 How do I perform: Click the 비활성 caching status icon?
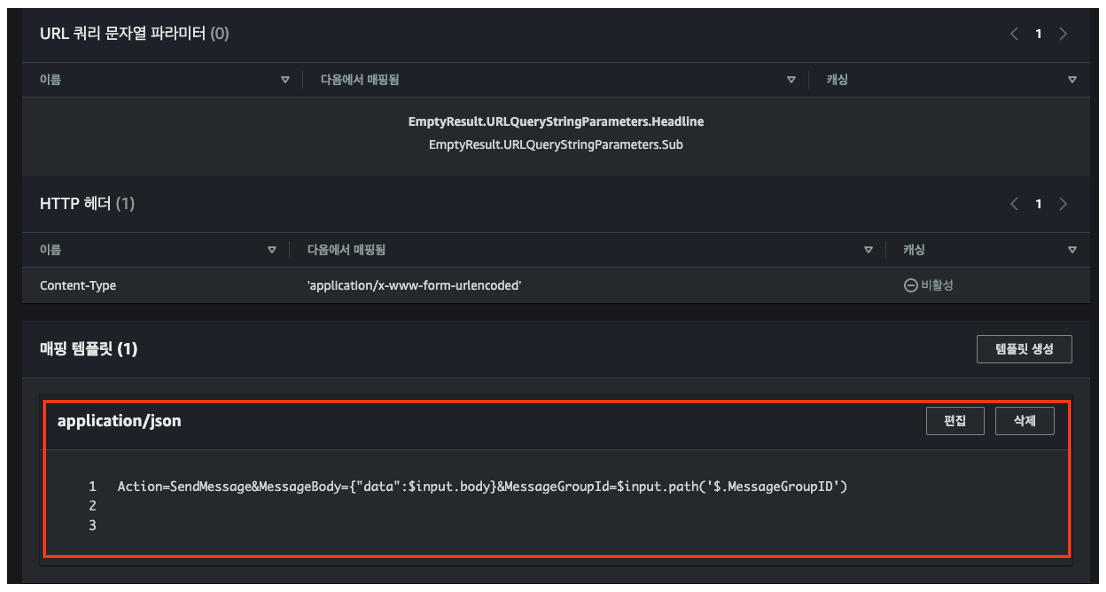(911, 286)
